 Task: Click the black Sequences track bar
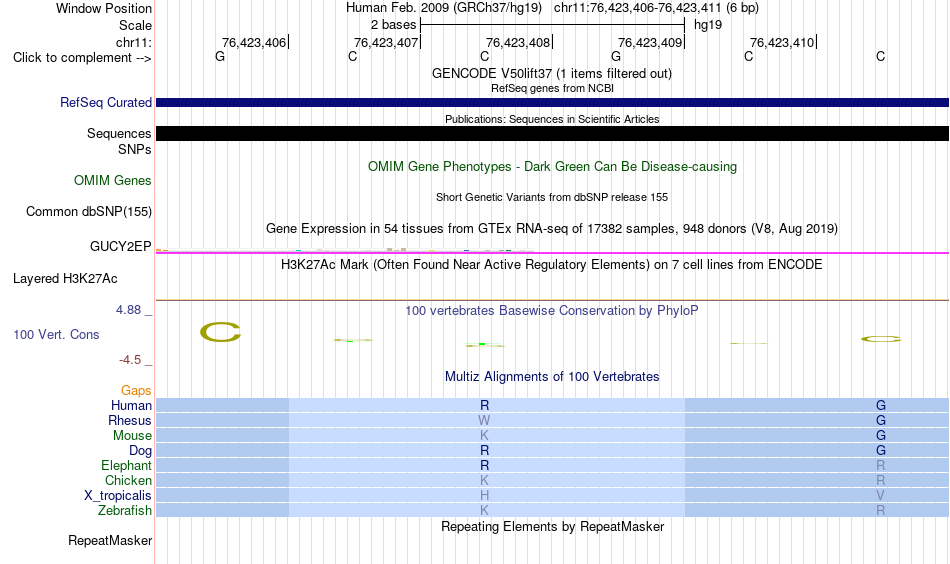point(552,133)
